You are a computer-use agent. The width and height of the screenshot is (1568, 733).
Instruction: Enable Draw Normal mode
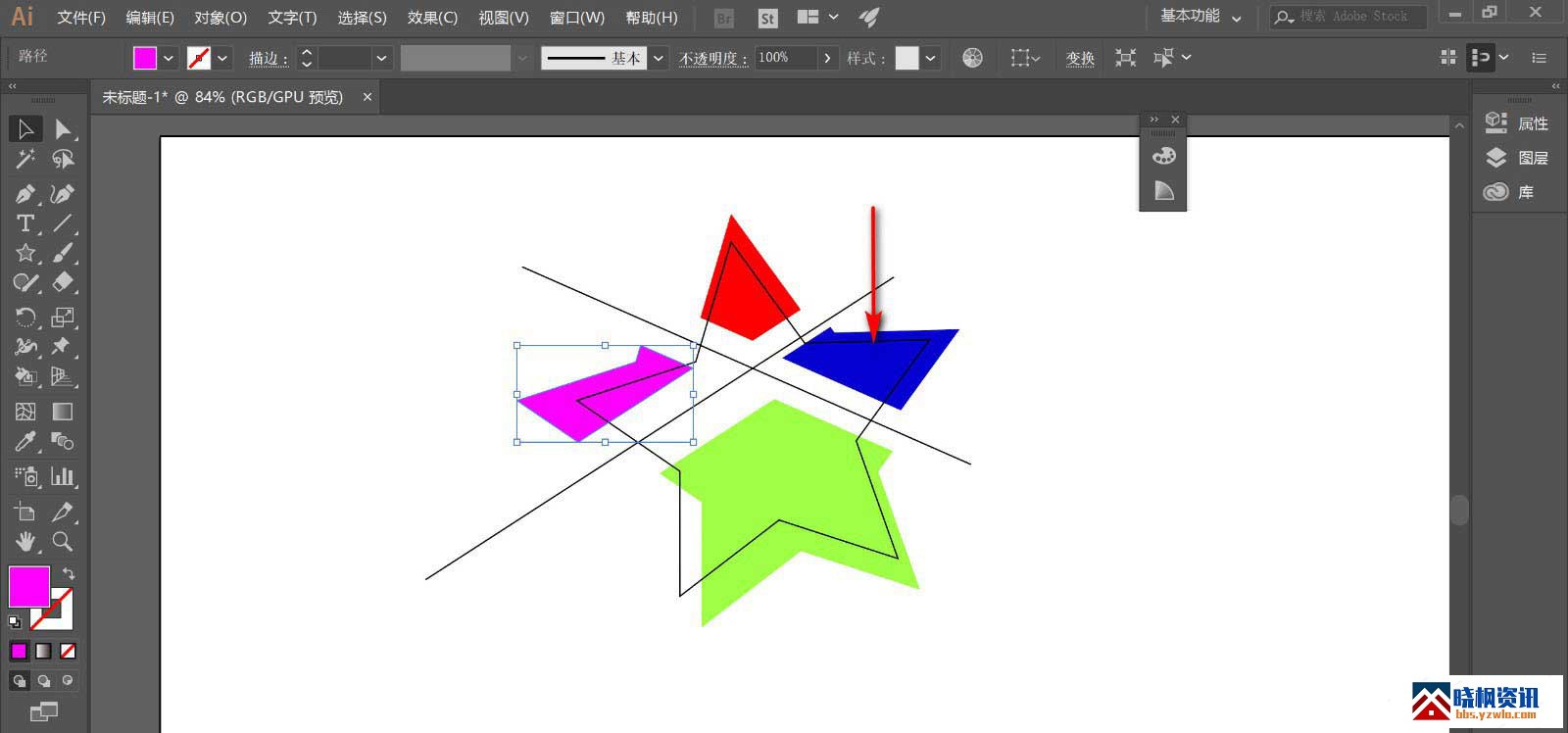[19, 680]
